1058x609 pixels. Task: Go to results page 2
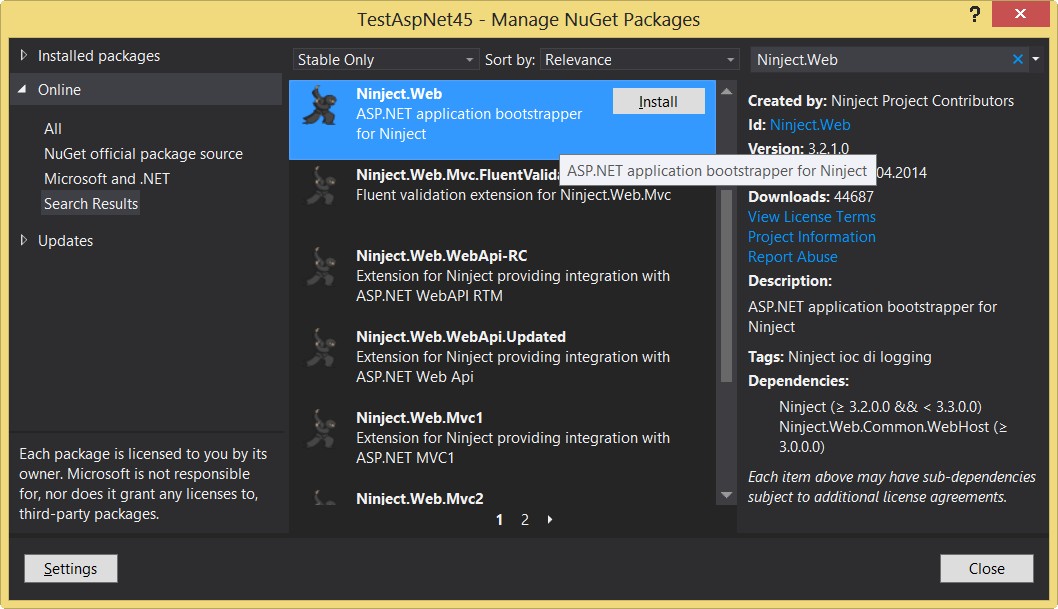[x=524, y=520]
